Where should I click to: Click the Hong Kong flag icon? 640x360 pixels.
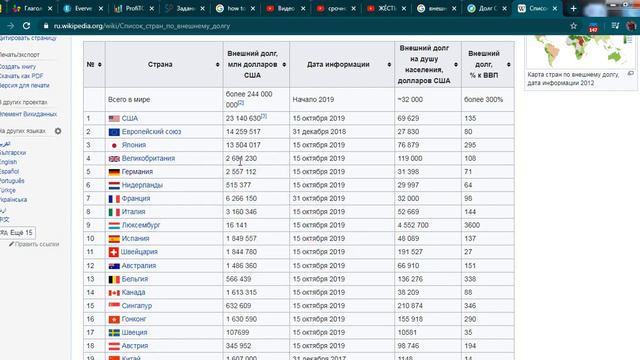point(114,319)
